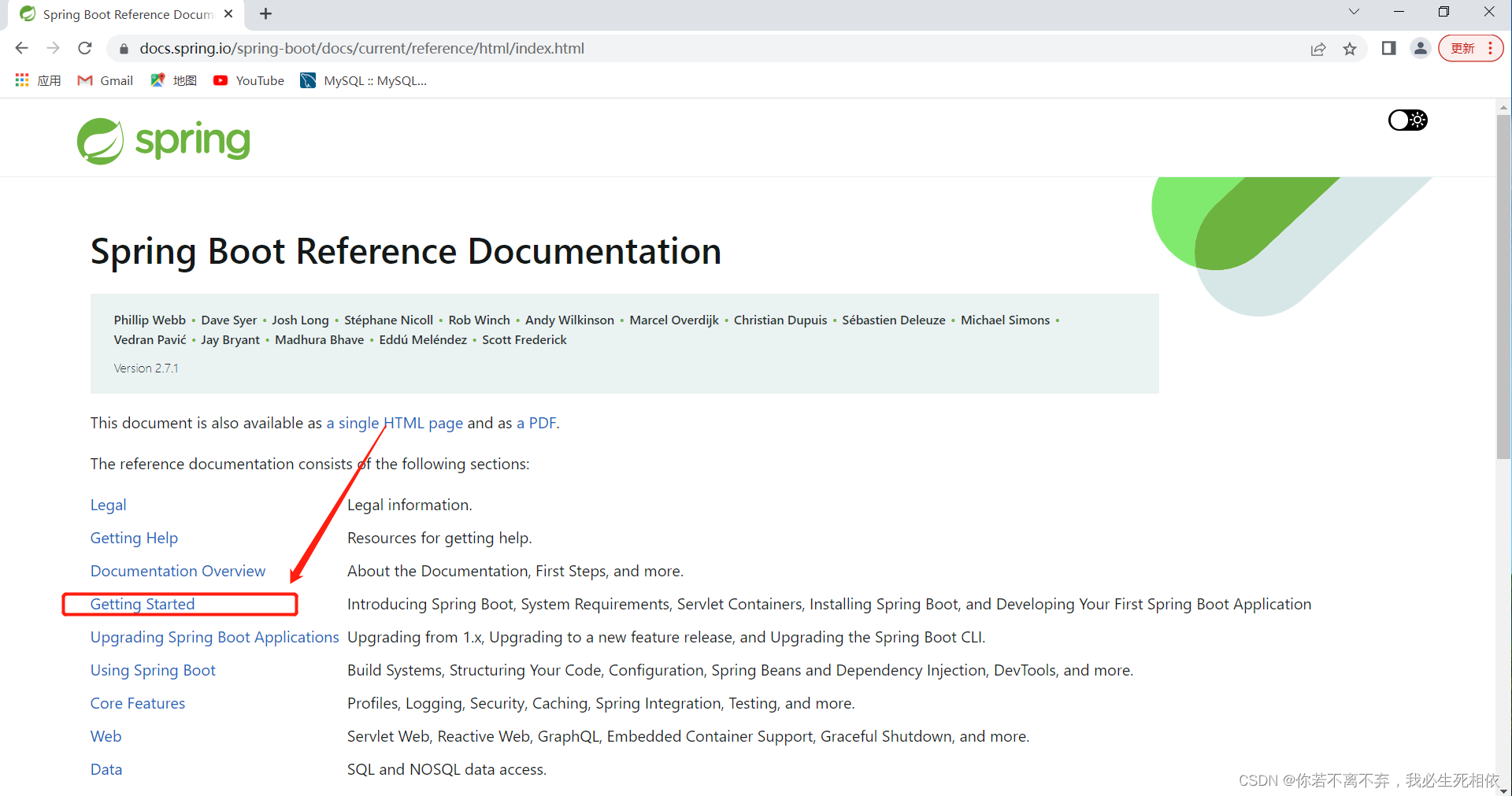Open the MySQL documentation bookmark
Viewport: 1512px width, 796px height.
(362, 80)
